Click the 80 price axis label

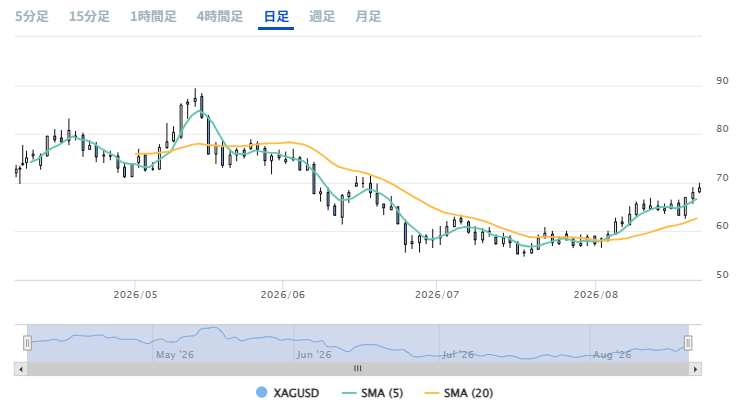[722, 129]
